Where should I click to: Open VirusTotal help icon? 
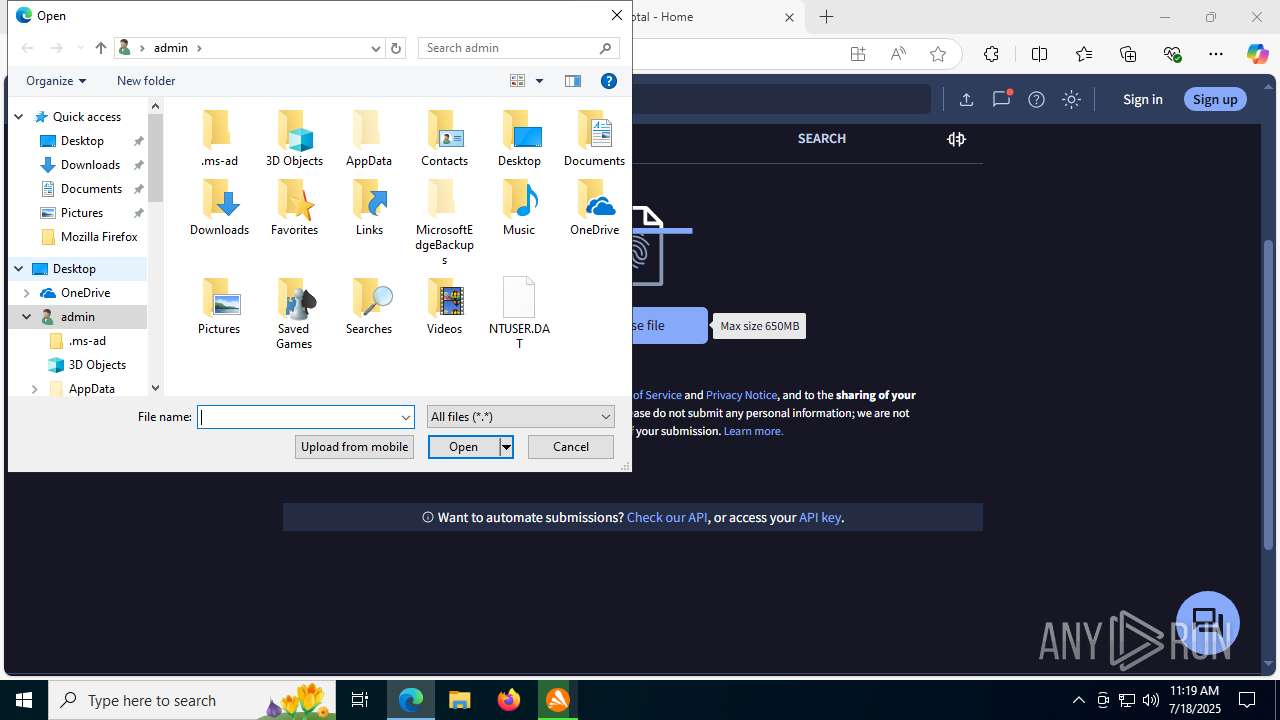1036,99
